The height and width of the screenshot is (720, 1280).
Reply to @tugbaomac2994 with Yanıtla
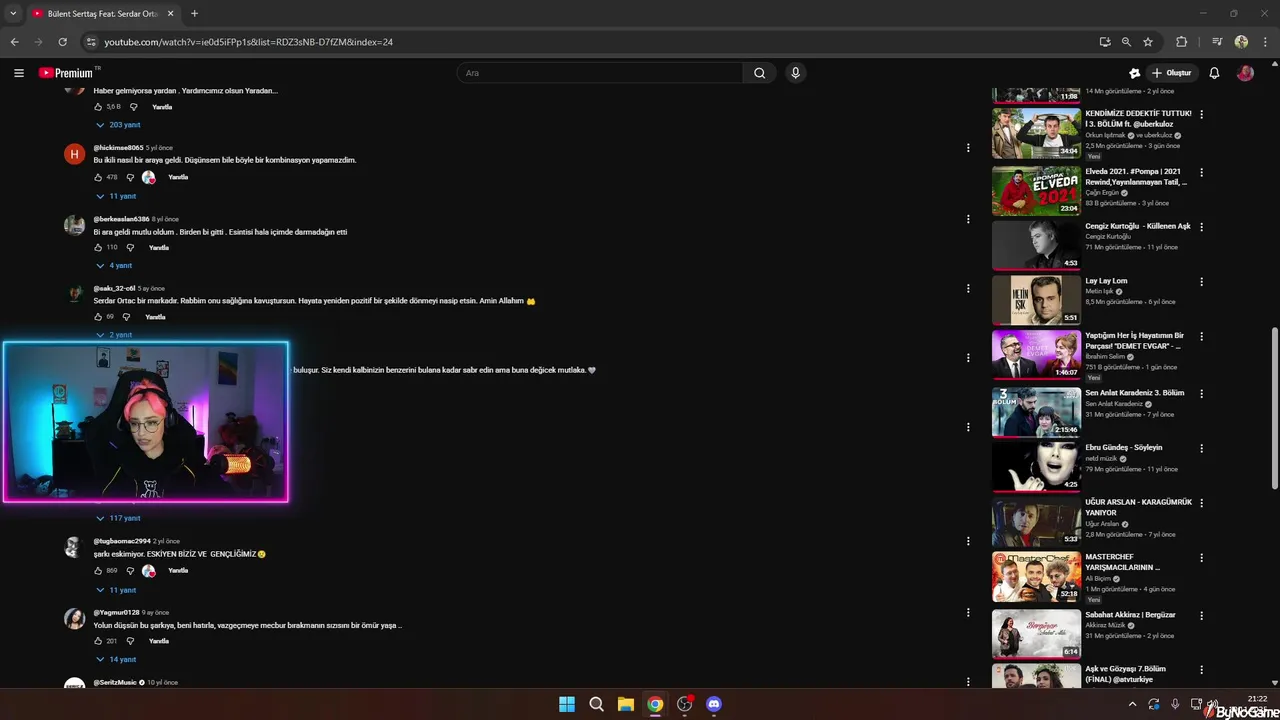point(178,571)
